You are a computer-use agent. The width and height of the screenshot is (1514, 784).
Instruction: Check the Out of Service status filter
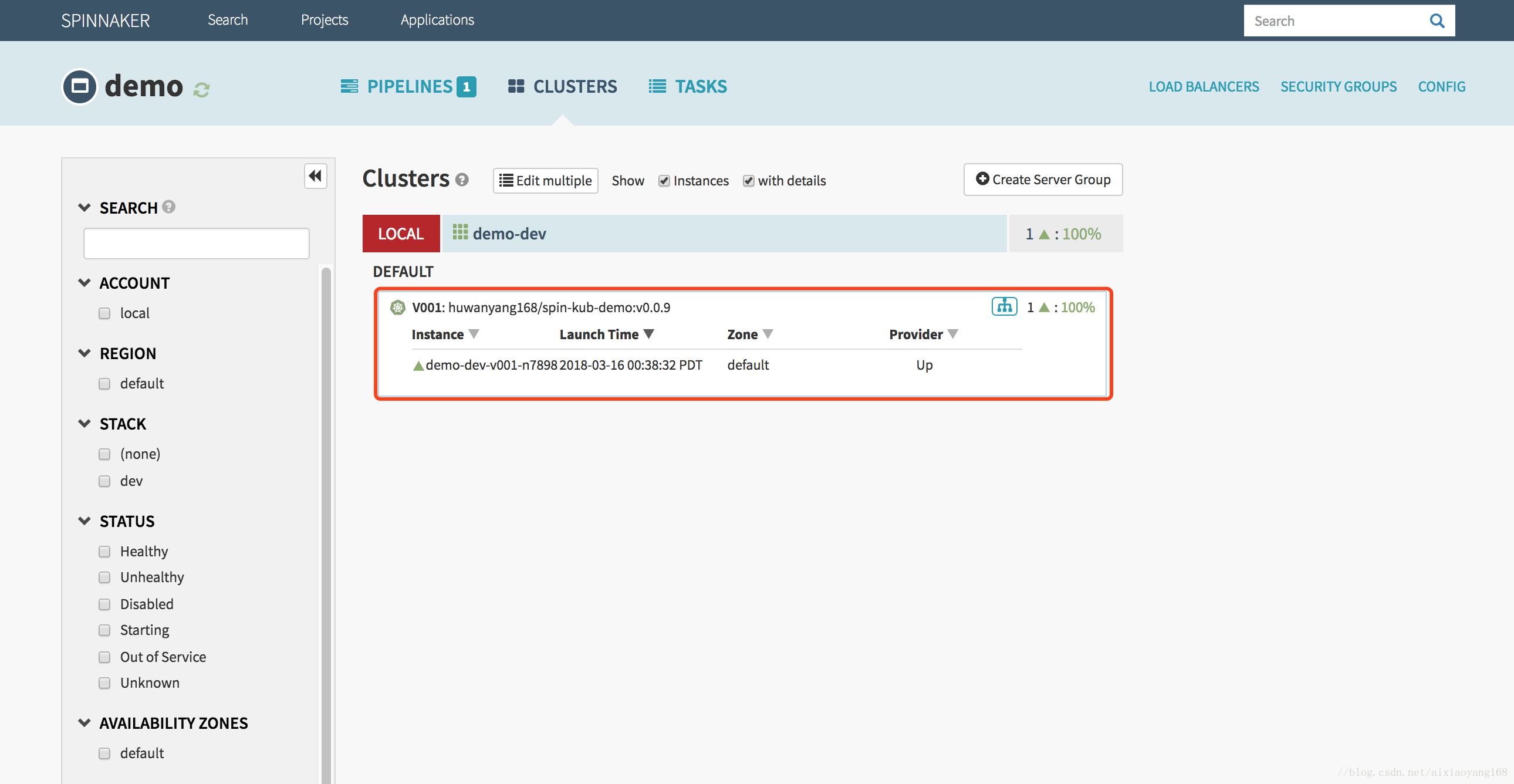pos(104,657)
